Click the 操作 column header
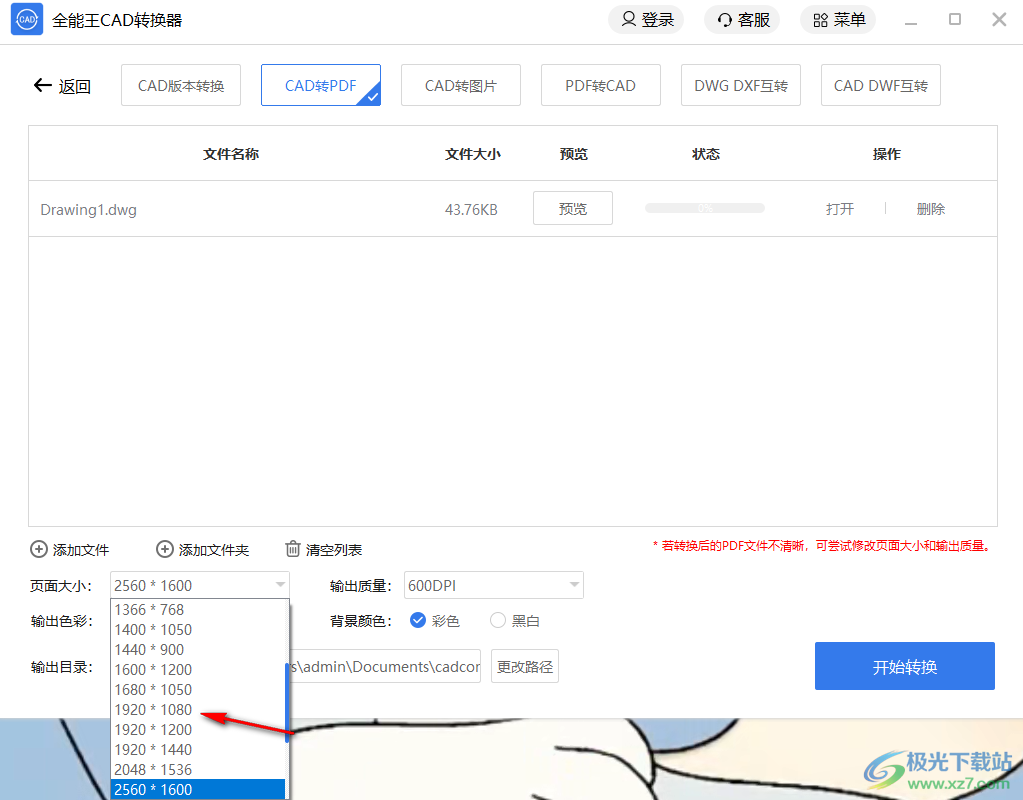1023x800 pixels. coord(887,154)
